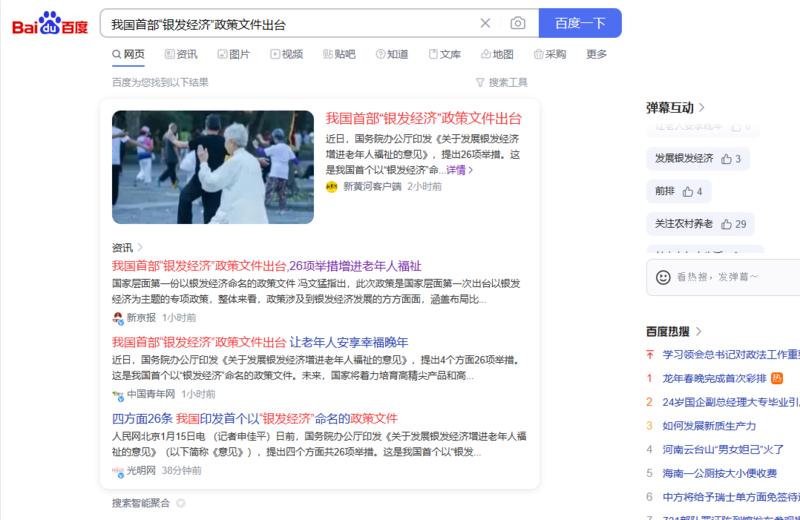Click the 前排 comment bubble

coord(679,191)
